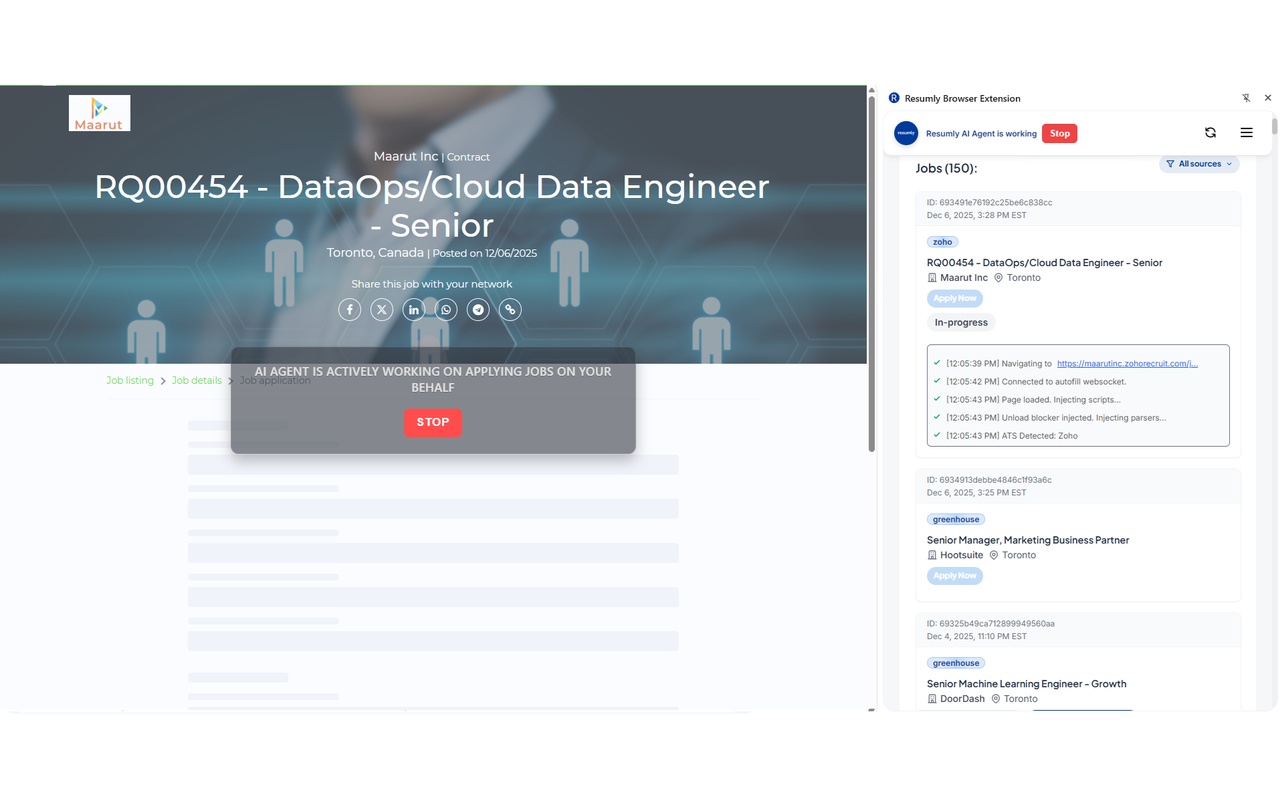Image resolution: width=1280 pixels, height=800 pixels.
Task: Click the Toronto, Canada location on the banner
Action: [375, 253]
